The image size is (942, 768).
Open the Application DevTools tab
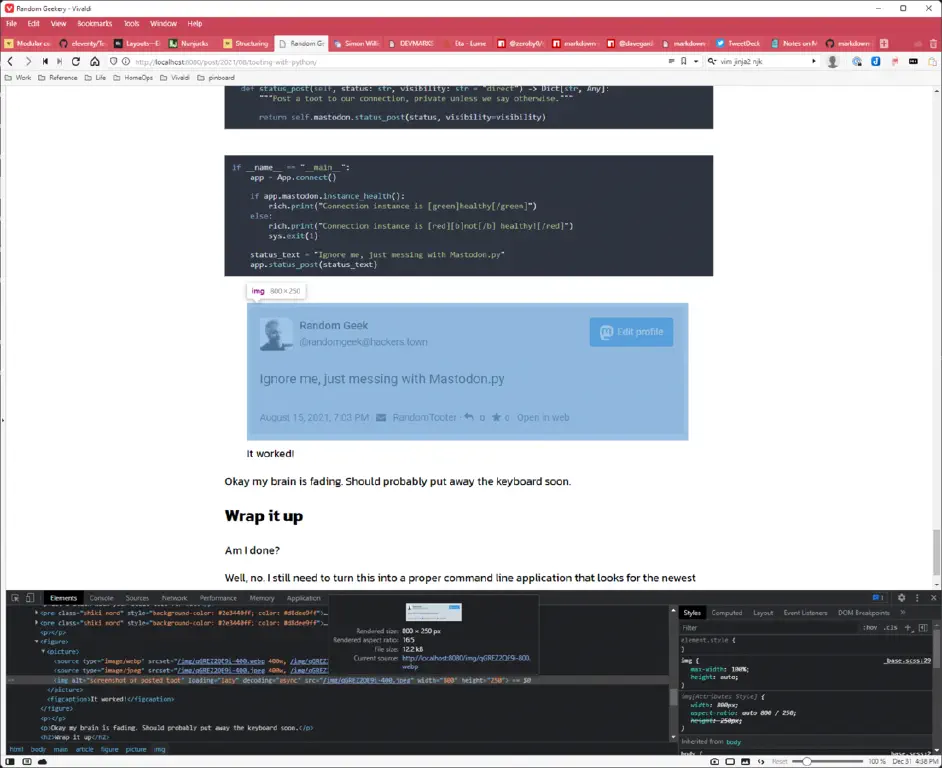click(x=303, y=598)
